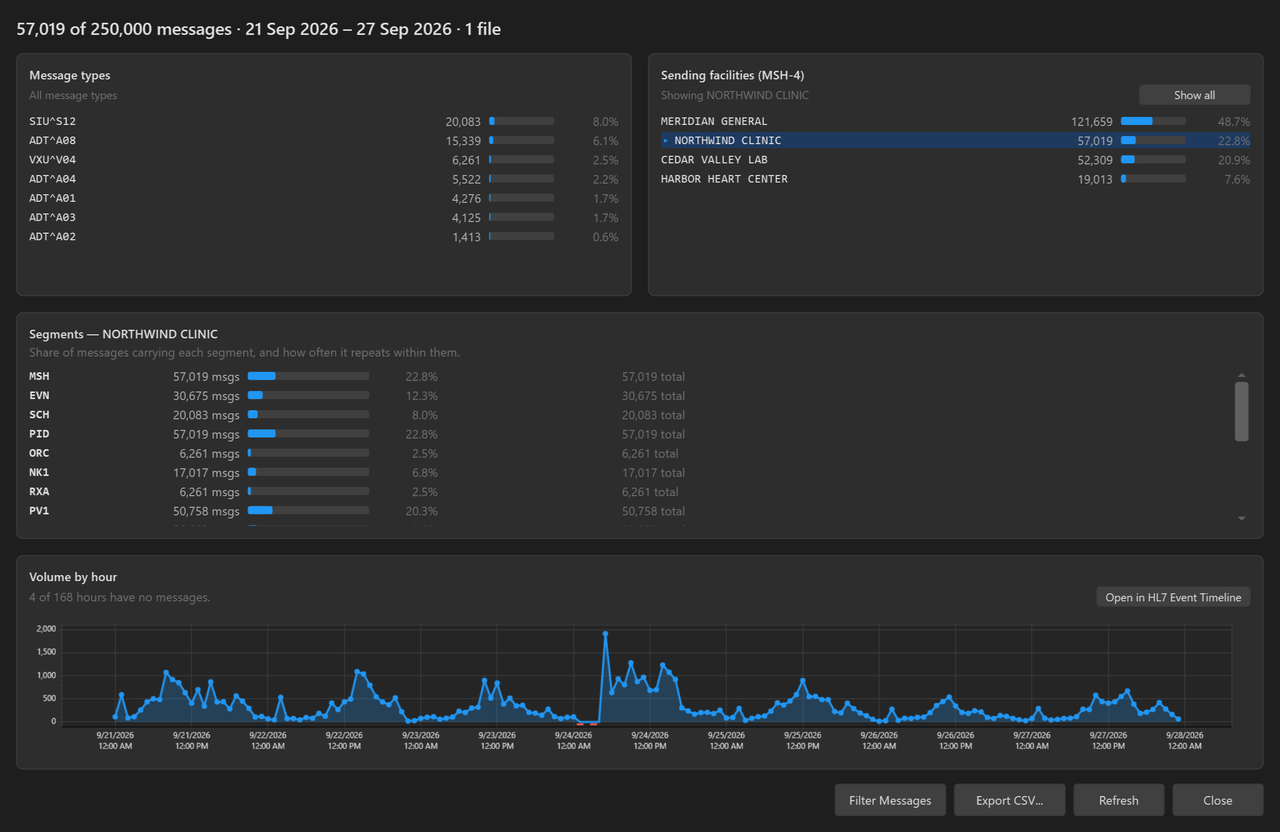The height and width of the screenshot is (832, 1280).
Task: Click the Show all facilities button
Action: (1194, 95)
